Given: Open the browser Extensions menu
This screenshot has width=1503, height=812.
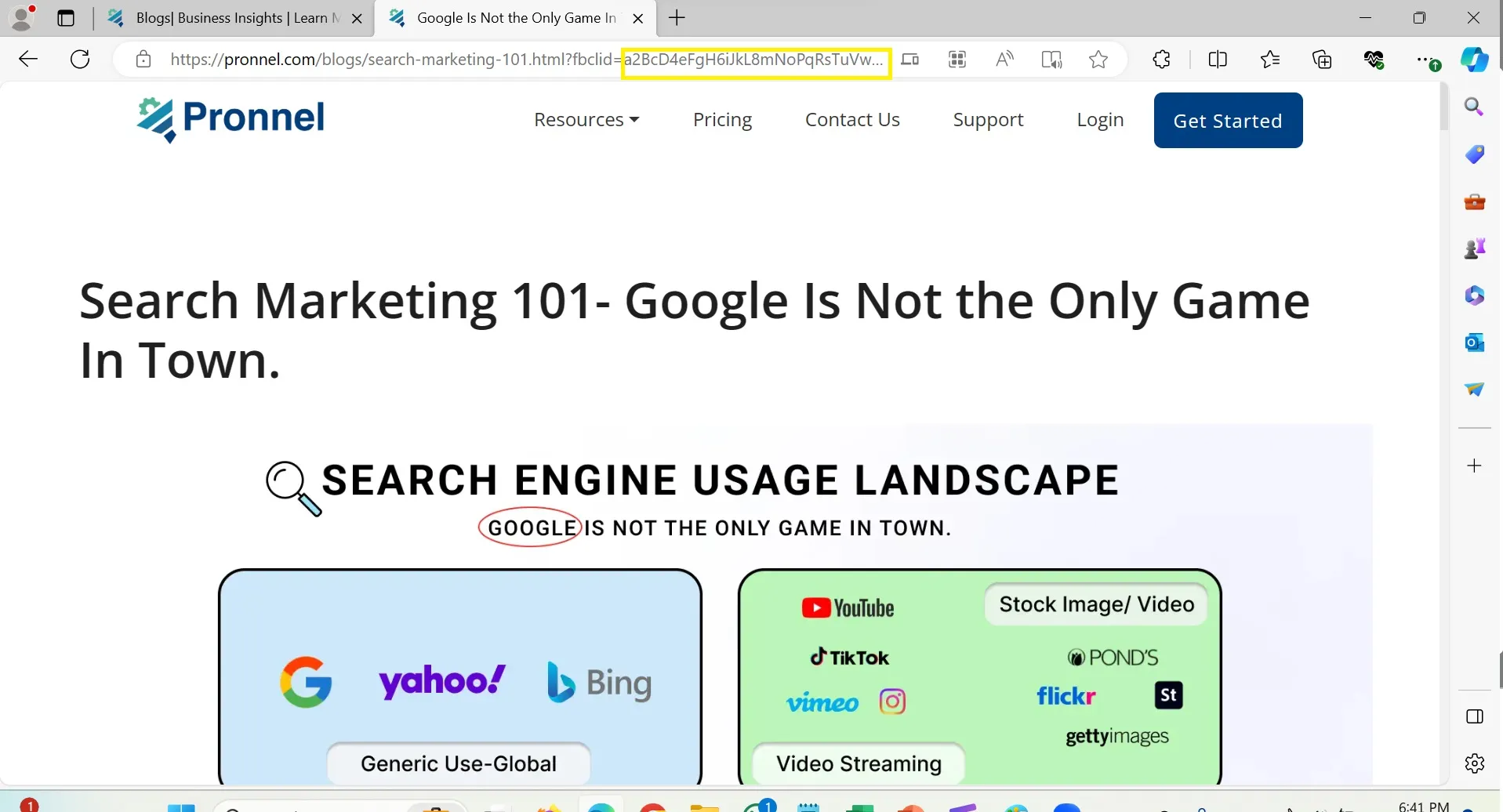Looking at the screenshot, I should (1161, 60).
